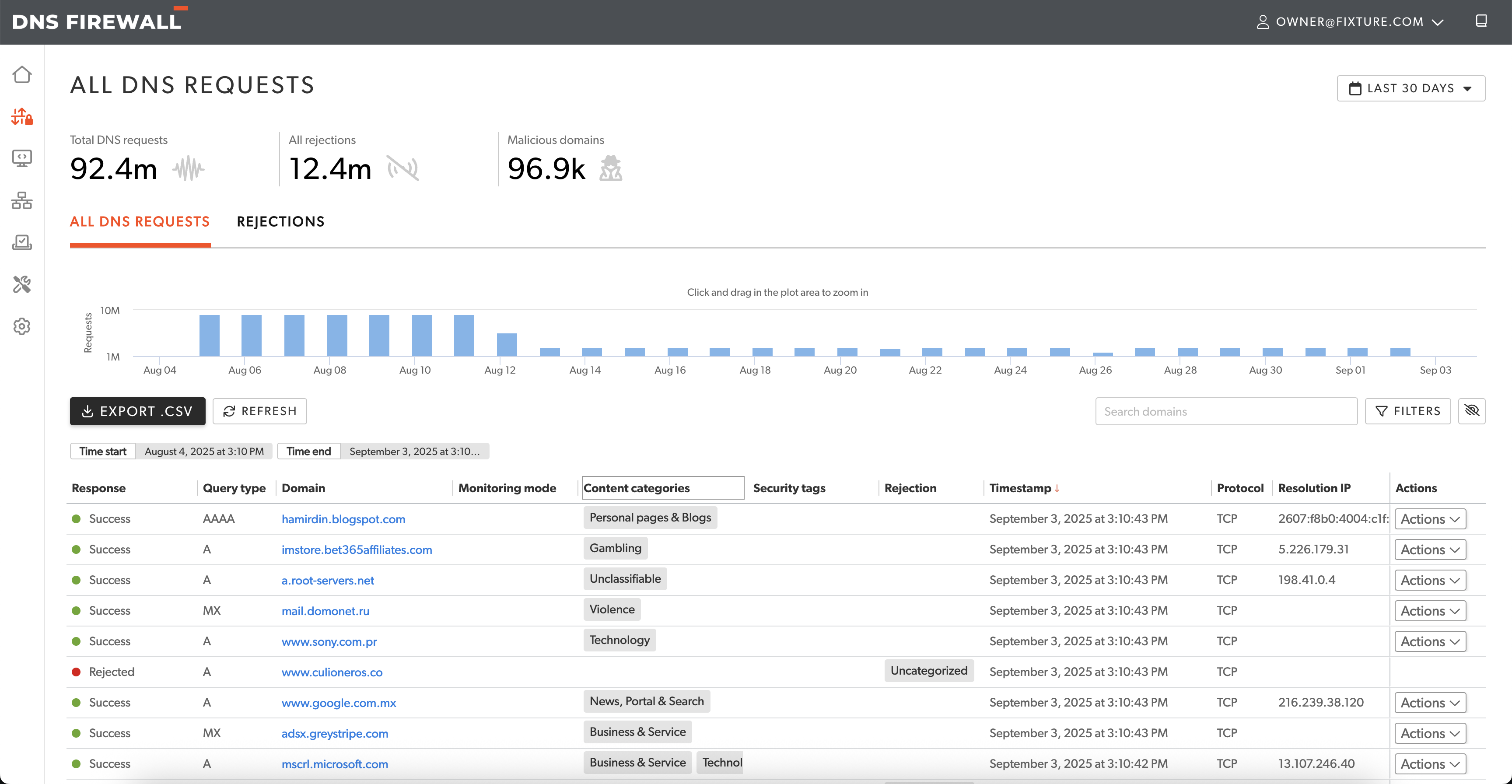Viewport: 1512px width, 784px height.
Task: Open the settings gear sidebar icon
Action: [x=22, y=326]
